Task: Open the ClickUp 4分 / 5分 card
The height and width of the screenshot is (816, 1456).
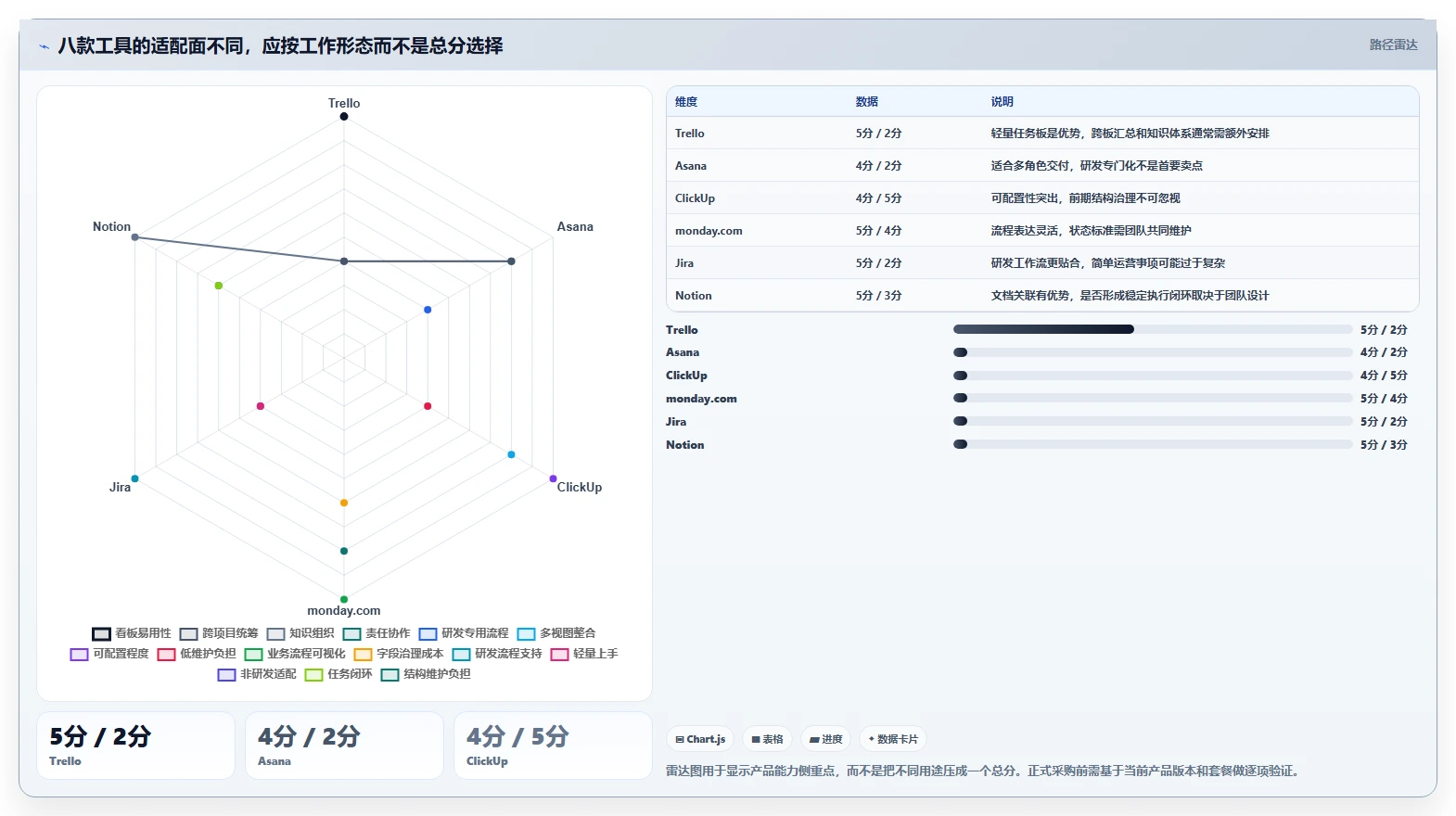Action: [x=553, y=746]
